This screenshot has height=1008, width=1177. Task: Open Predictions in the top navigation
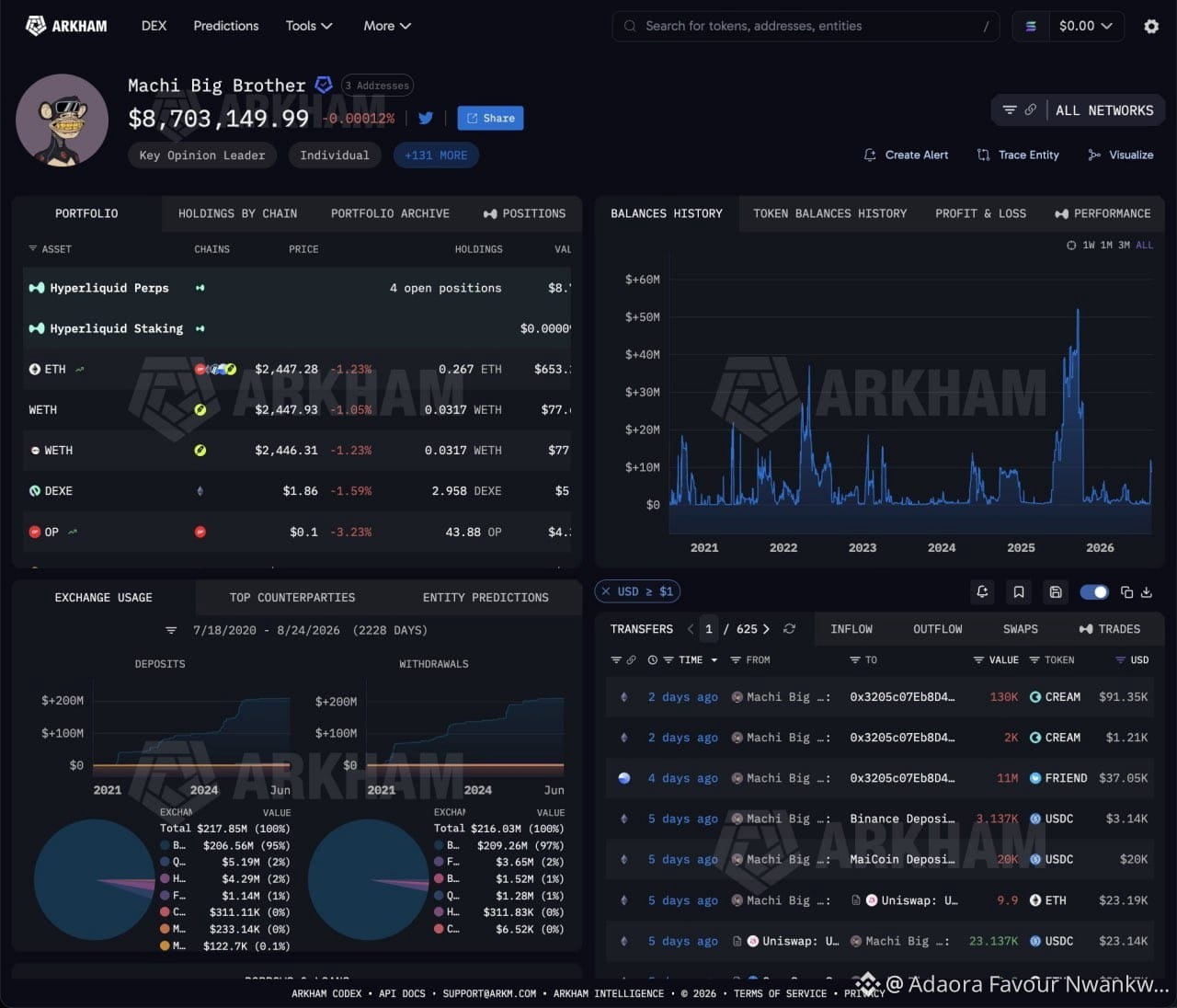point(226,26)
